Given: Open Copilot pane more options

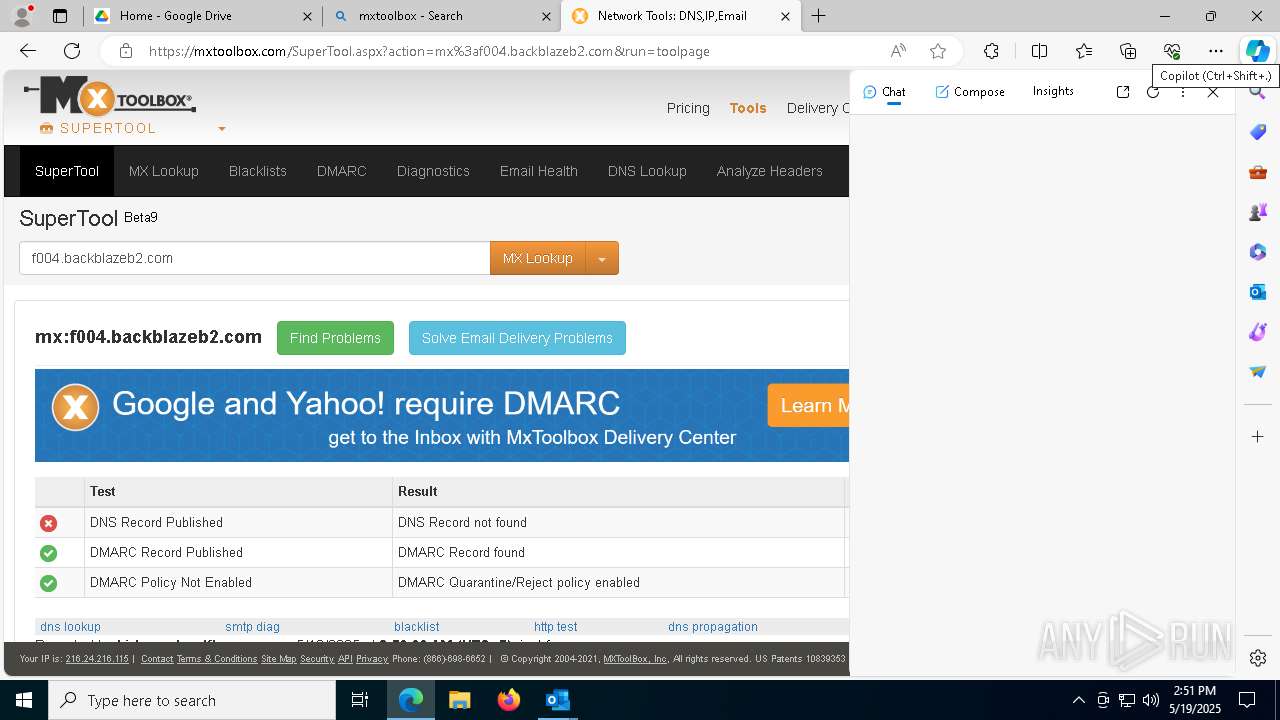Looking at the screenshot, I should pos(1183,91).
